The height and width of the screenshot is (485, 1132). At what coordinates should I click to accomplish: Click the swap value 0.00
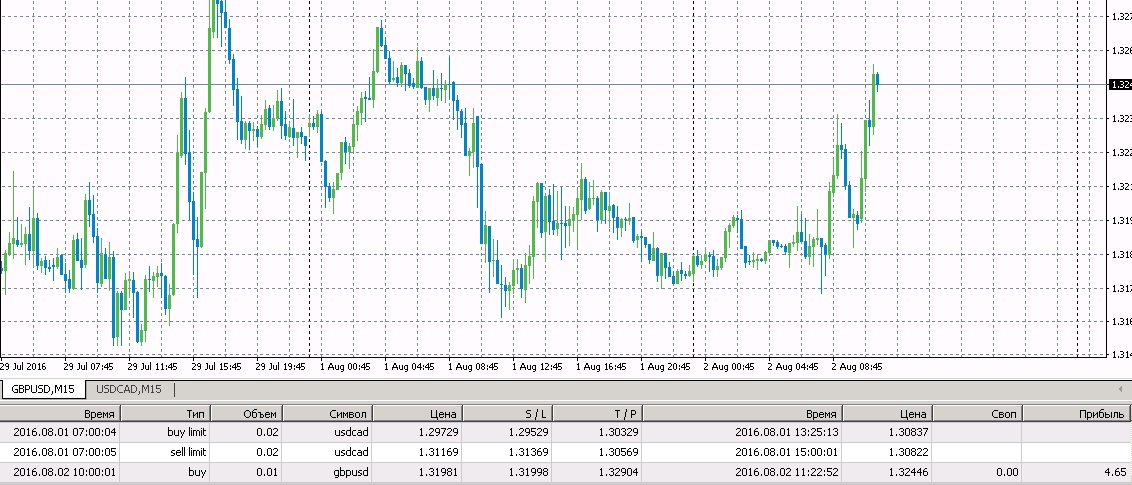click(x=1006, y=473)
